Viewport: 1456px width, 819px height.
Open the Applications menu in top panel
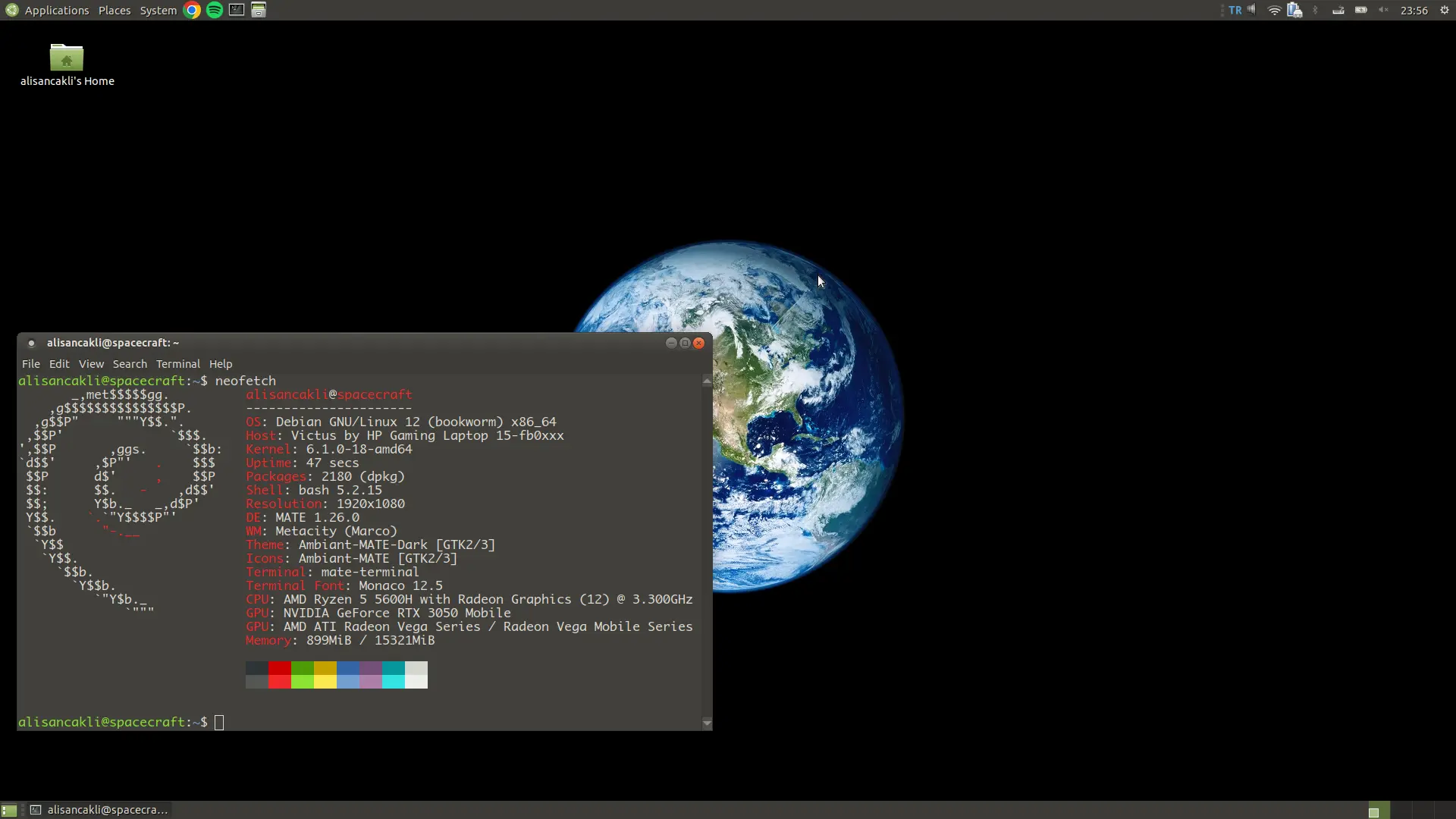56,11
